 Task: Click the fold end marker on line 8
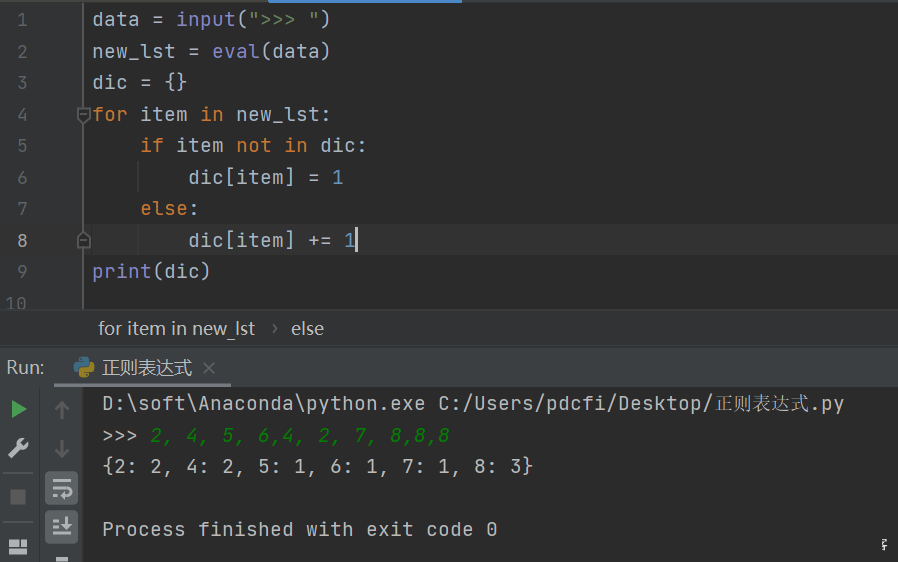coord(84,240)
